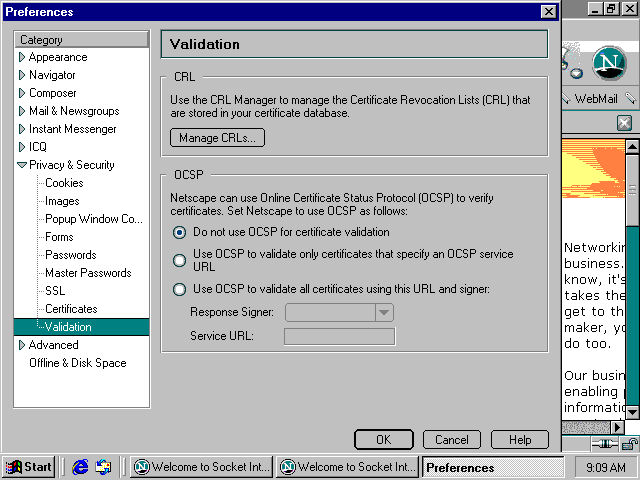Click scroll down arrow in the browser window
Viewport: 640px width, 480px height.
pyautogui.click(x=632, y=412)
